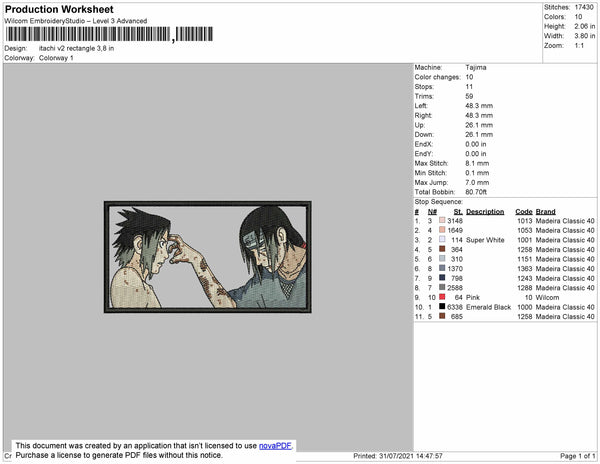The width and height of the screenshot is (600, 464).
Task: Click stitch count '6338' in stop 10
Action: 455,307
